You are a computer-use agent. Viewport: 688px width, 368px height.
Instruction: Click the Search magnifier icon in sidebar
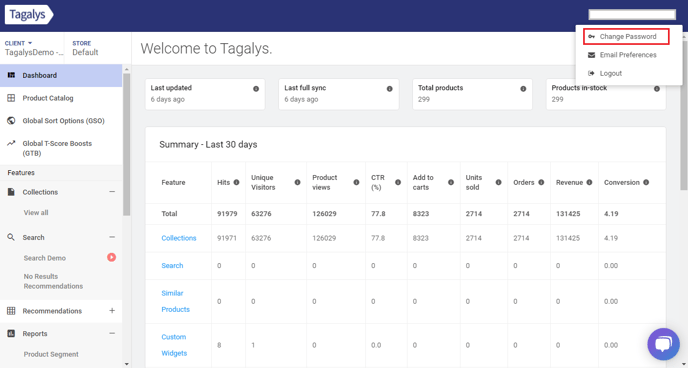tap(11, 237)
